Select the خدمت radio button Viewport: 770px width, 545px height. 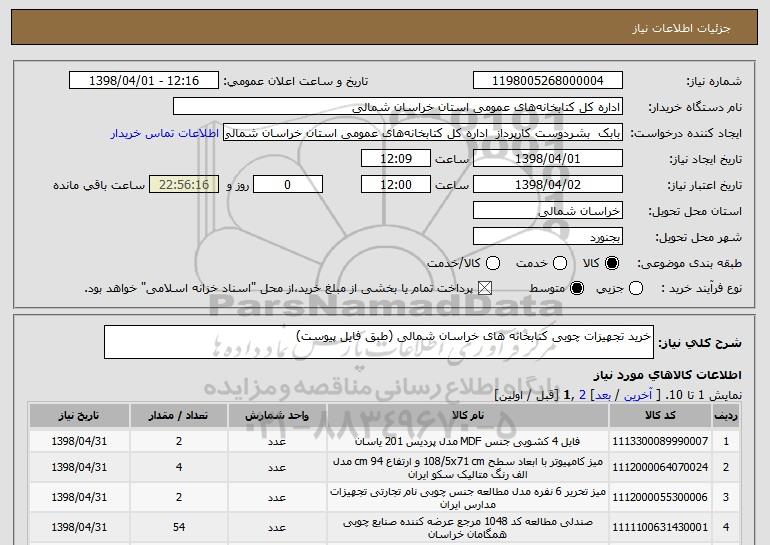tap(558, 263)
